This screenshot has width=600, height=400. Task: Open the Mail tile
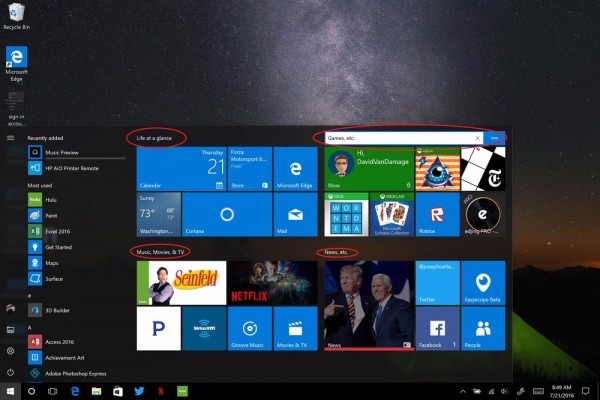click(x=295, y=214)
